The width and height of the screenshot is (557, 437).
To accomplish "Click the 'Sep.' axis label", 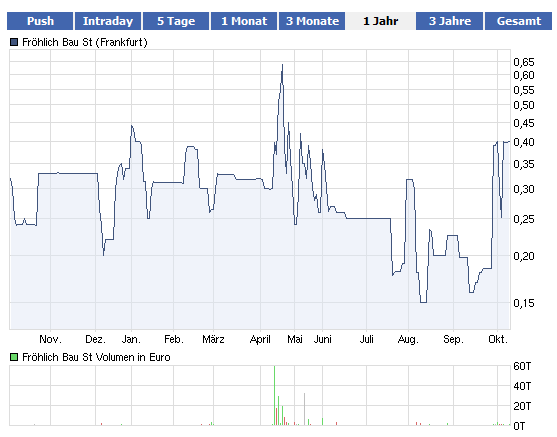I will [x=453, y=340].
